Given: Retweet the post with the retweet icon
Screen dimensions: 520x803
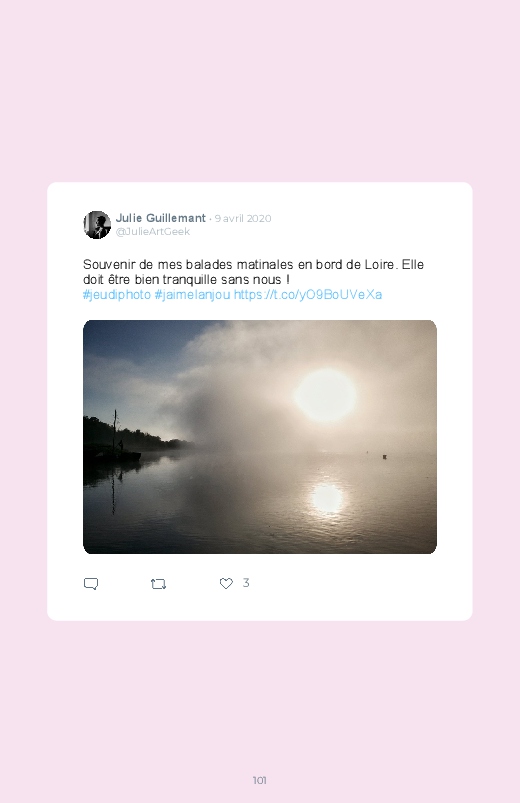Looking at the screenshot, I should [158, 584].
